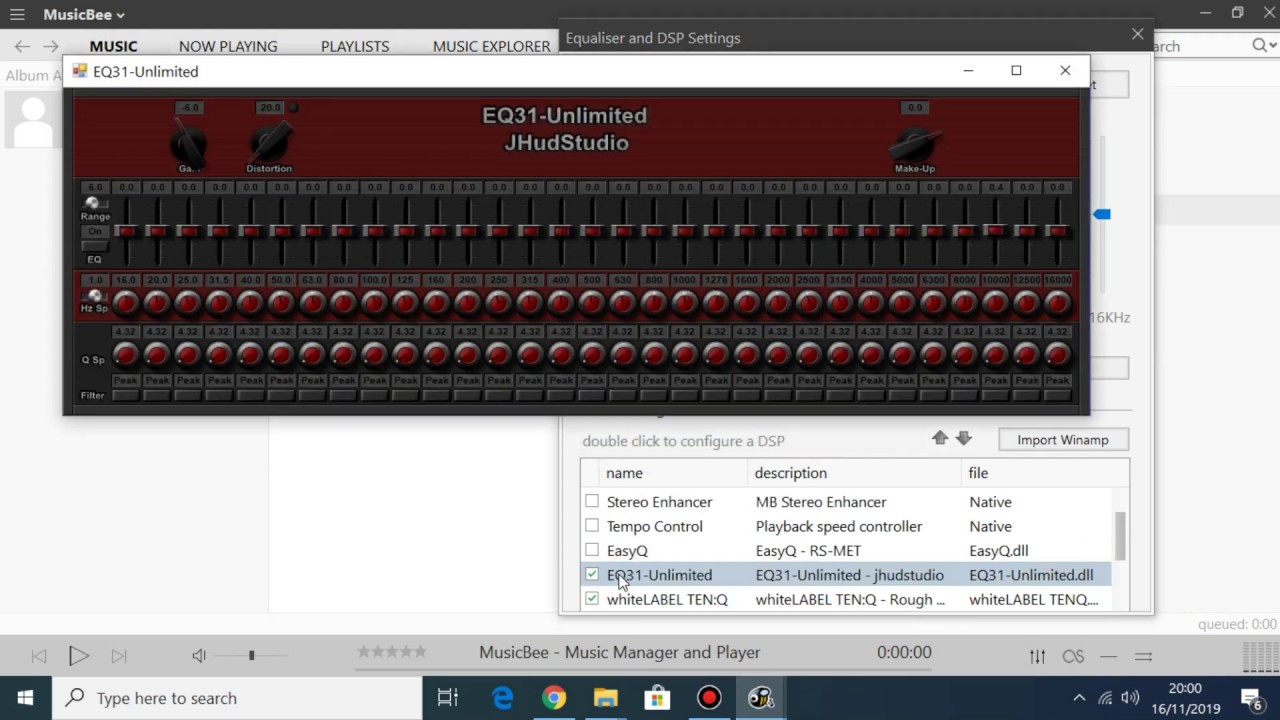
Task: Open Microsoft Edge from the taskbar
Action: (x=502, y=698)
